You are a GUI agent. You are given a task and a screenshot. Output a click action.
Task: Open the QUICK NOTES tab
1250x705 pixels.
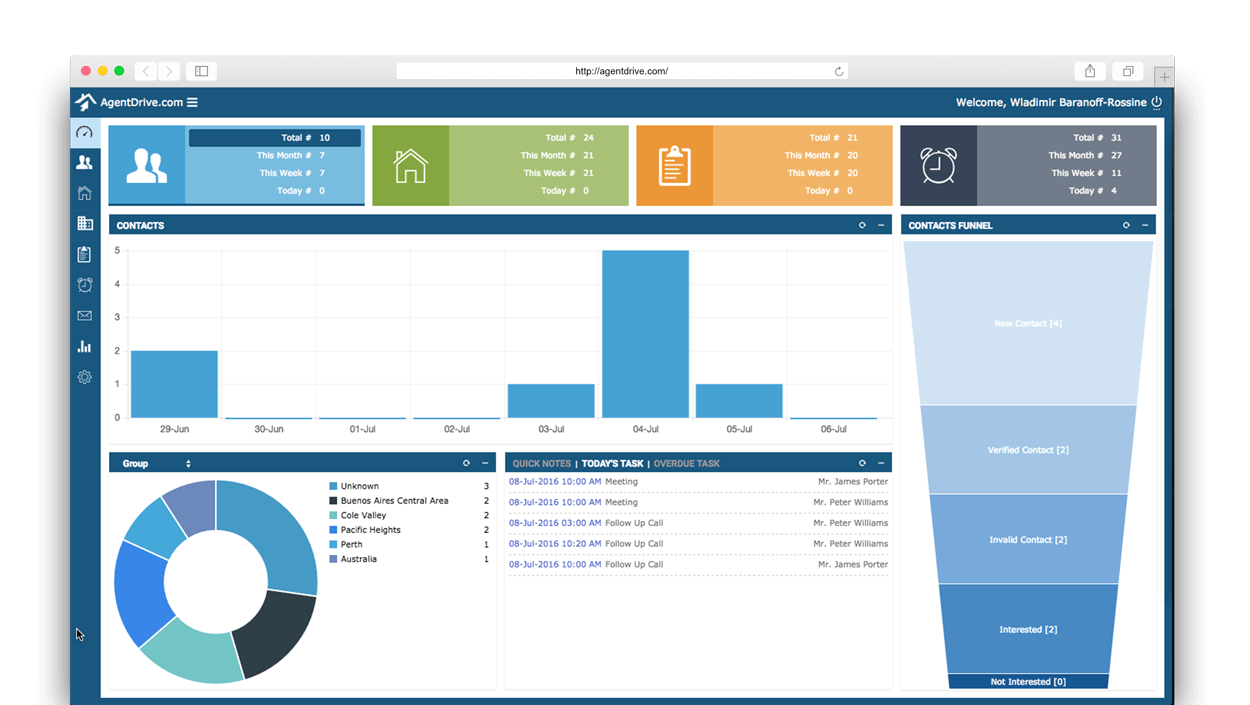pos(541,463)
